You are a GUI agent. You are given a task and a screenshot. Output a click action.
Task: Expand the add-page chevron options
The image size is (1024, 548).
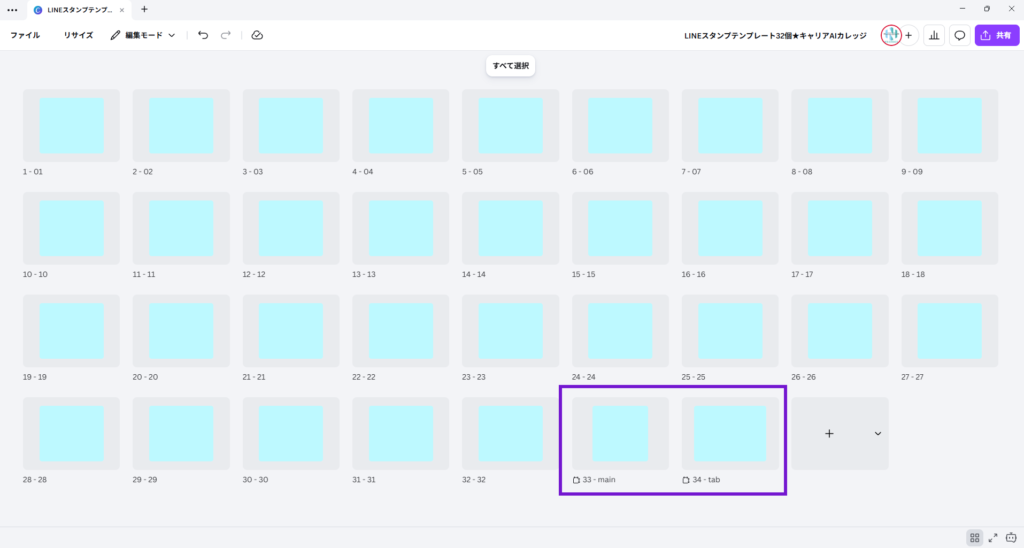coord(877,433)
